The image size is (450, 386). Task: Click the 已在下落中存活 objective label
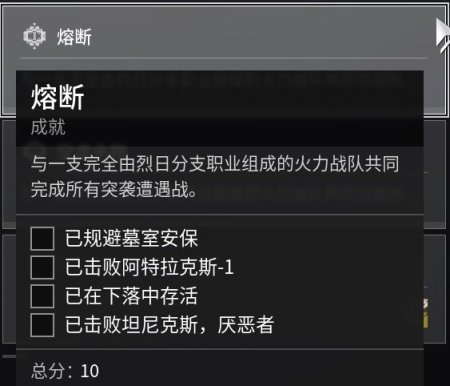tap(131, 296)
